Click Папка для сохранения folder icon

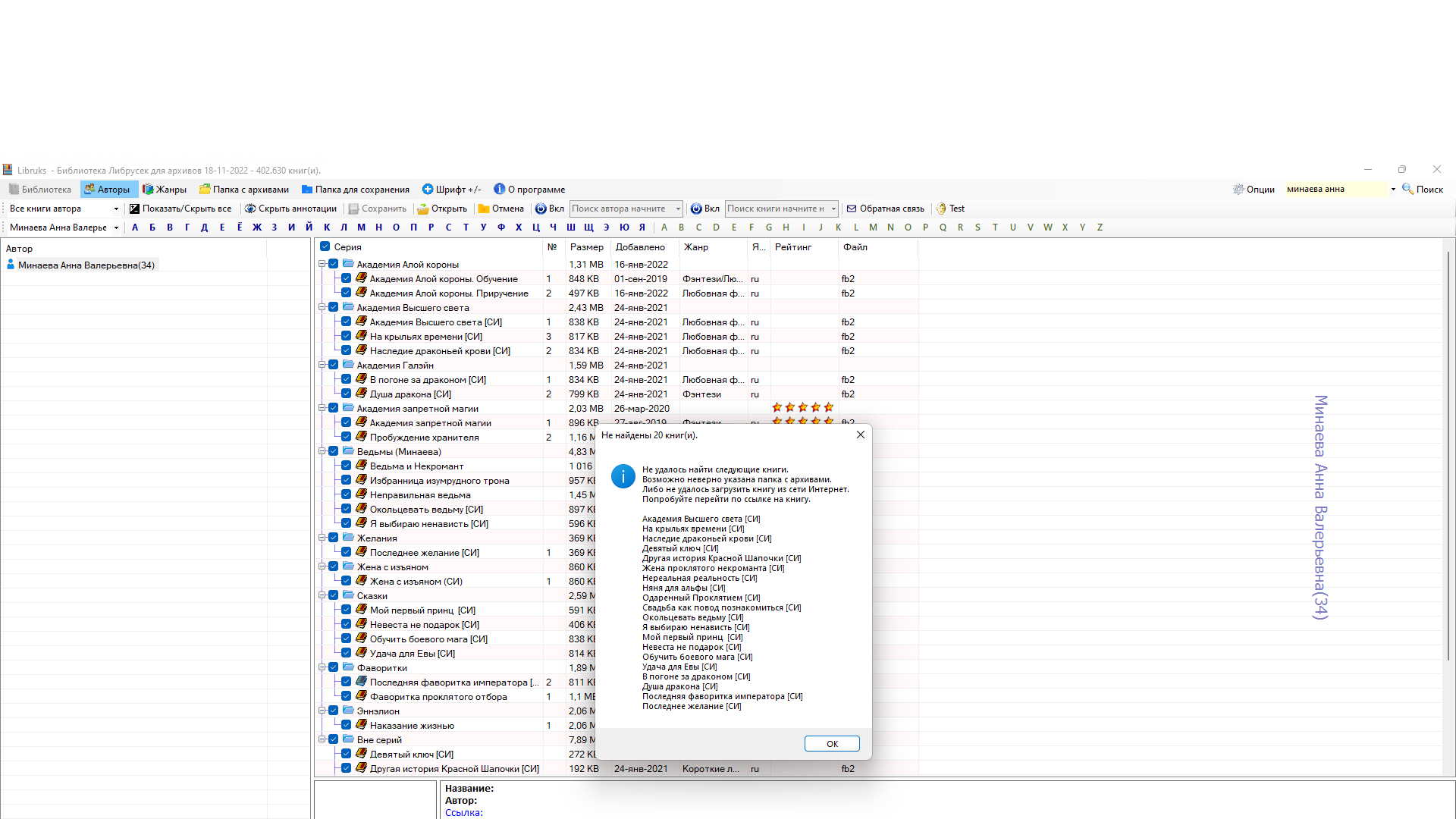pos(307,190)
